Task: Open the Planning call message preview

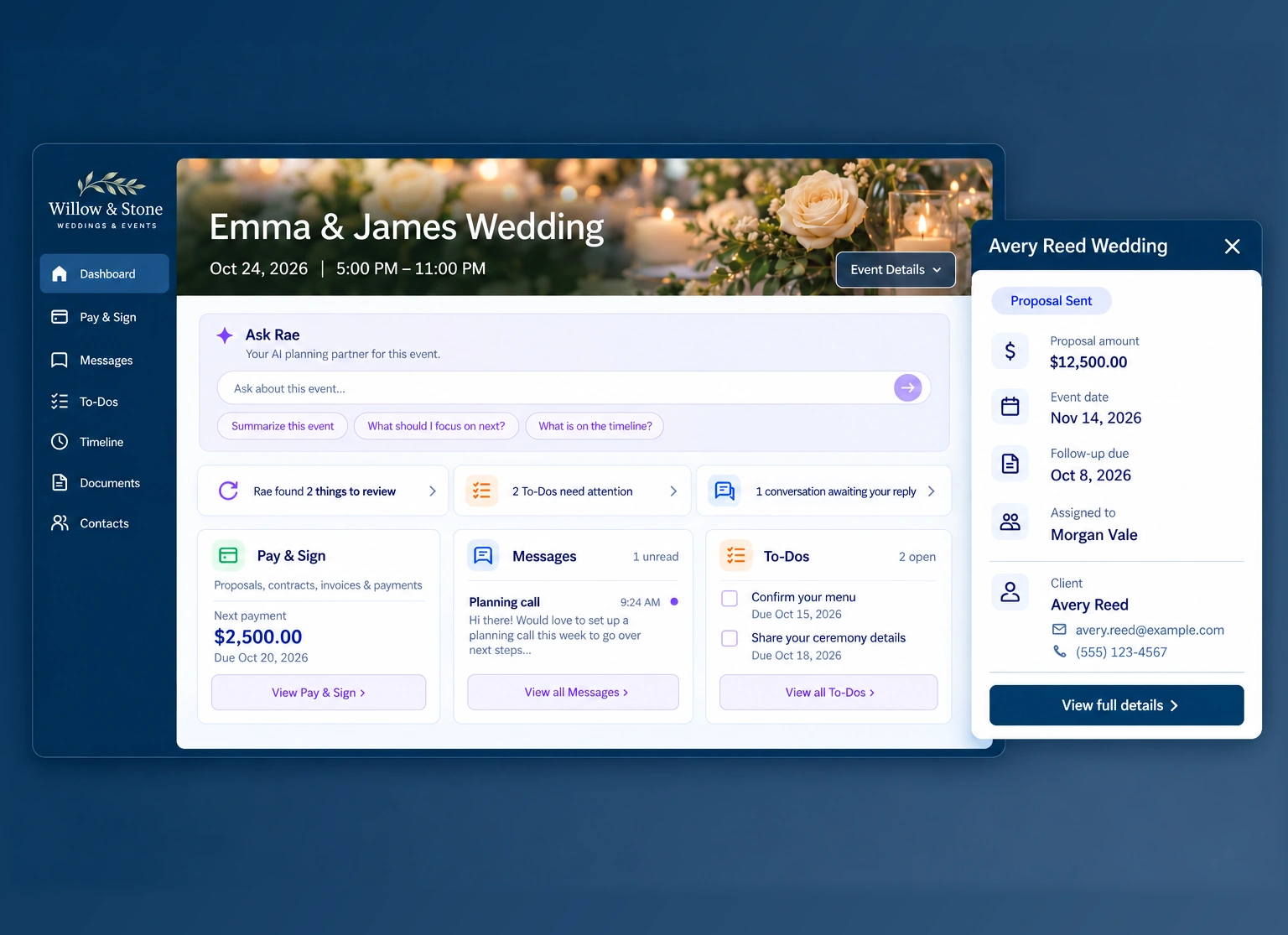Action: [574, 626]
